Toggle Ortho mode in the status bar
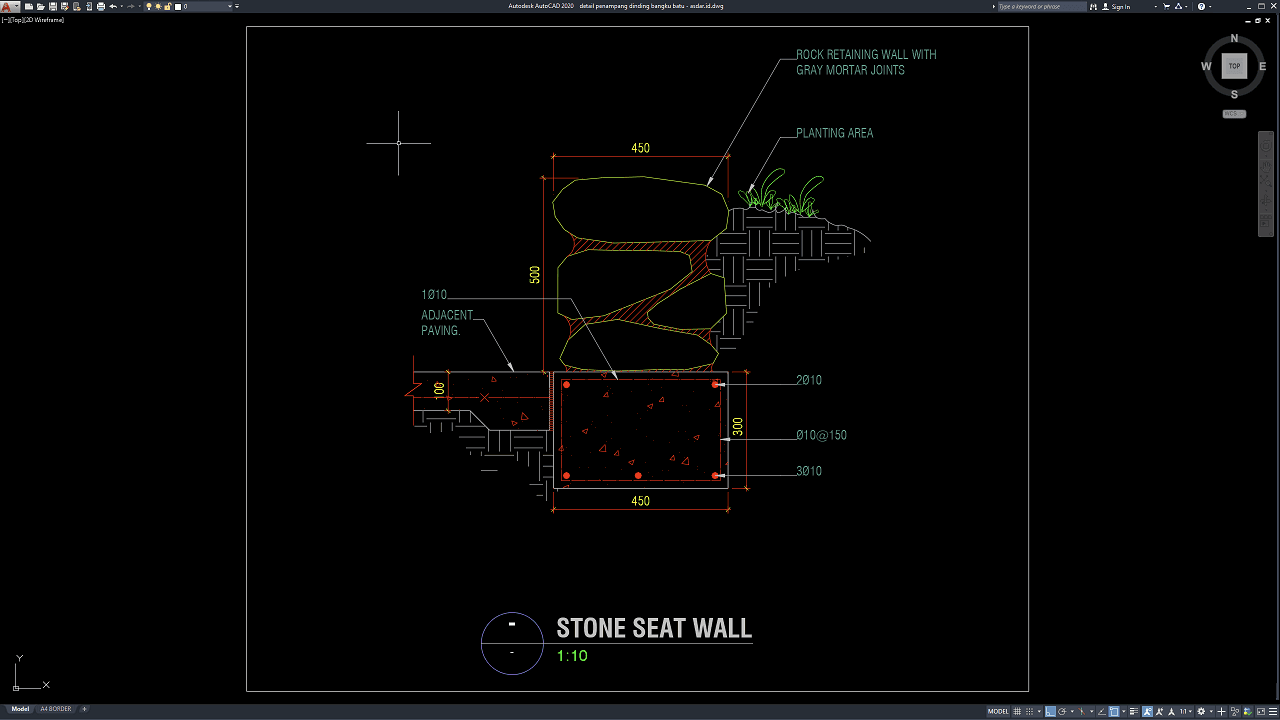The height and width of the screenshot is (720, 1280). point(1051,711)
